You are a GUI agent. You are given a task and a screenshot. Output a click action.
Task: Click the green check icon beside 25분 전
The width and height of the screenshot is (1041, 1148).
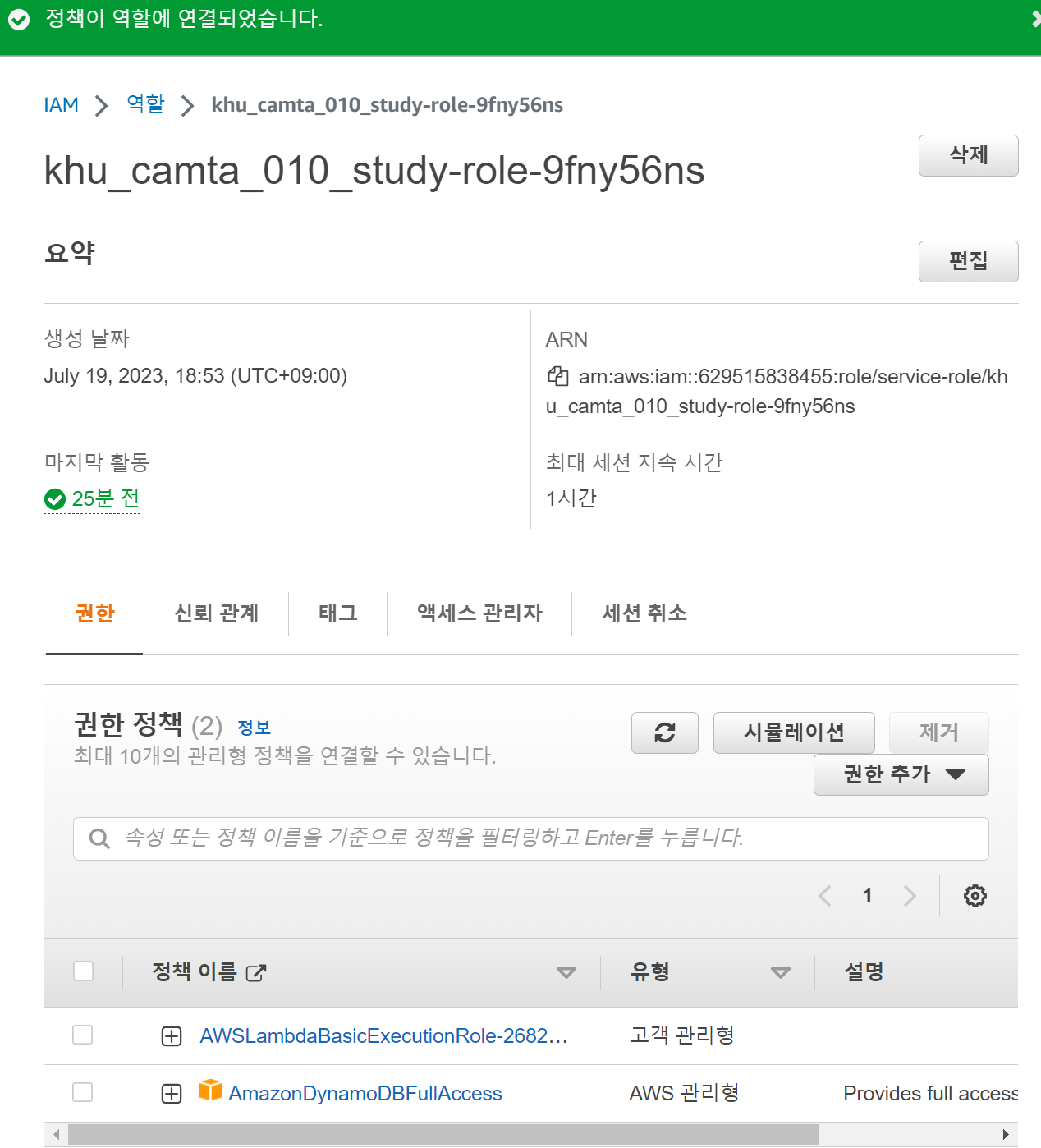point(55,498)
